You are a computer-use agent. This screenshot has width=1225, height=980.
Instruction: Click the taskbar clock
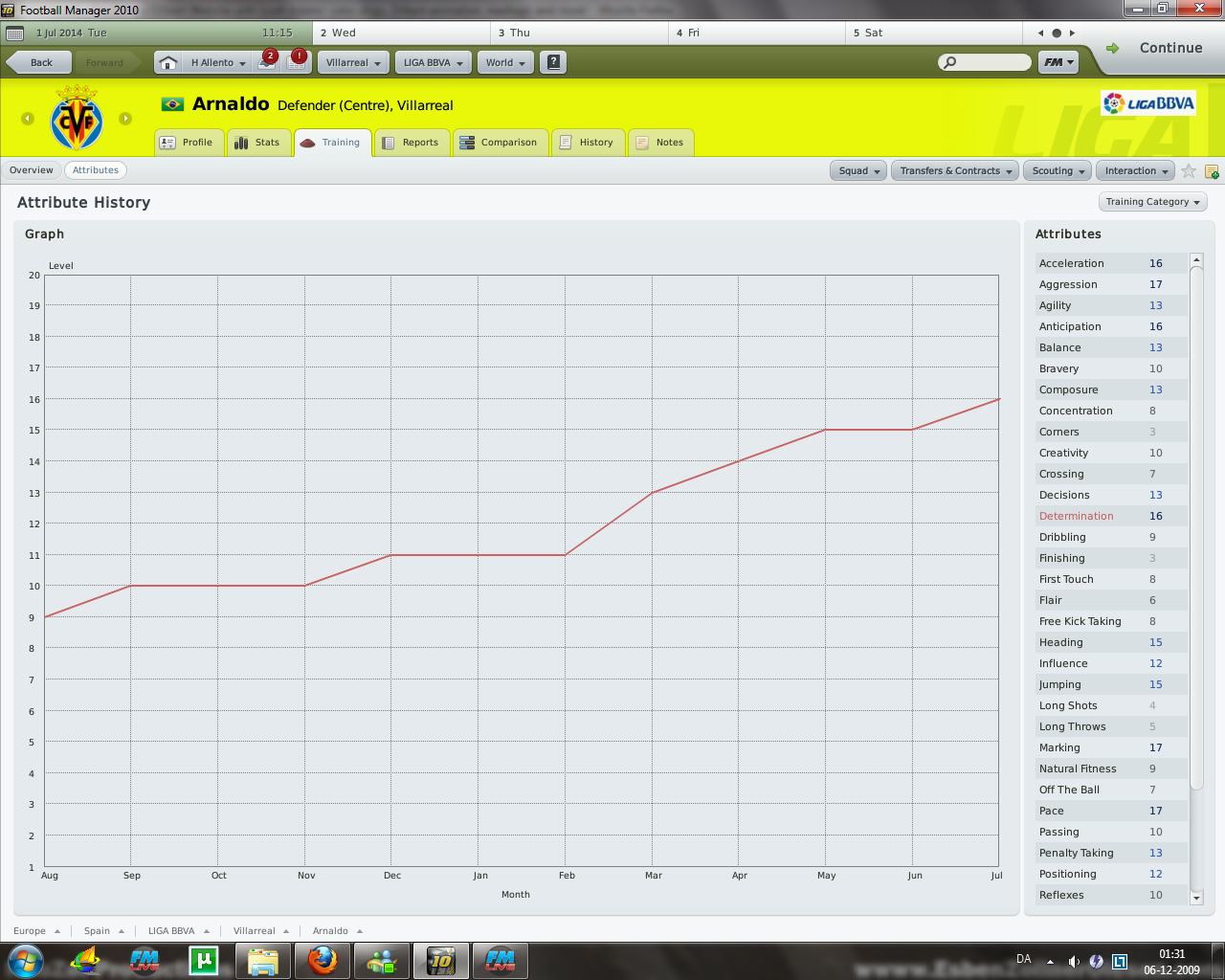point(1171,962)
